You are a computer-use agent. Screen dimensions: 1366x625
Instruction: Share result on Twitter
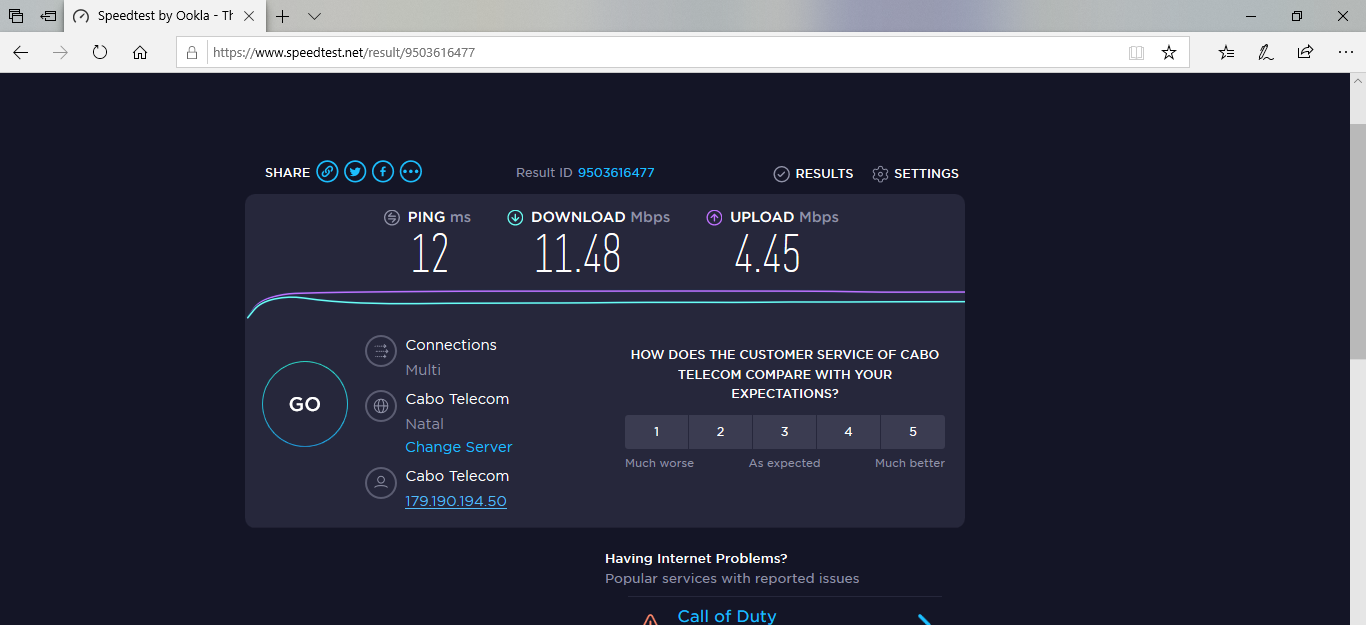(355, 172)
